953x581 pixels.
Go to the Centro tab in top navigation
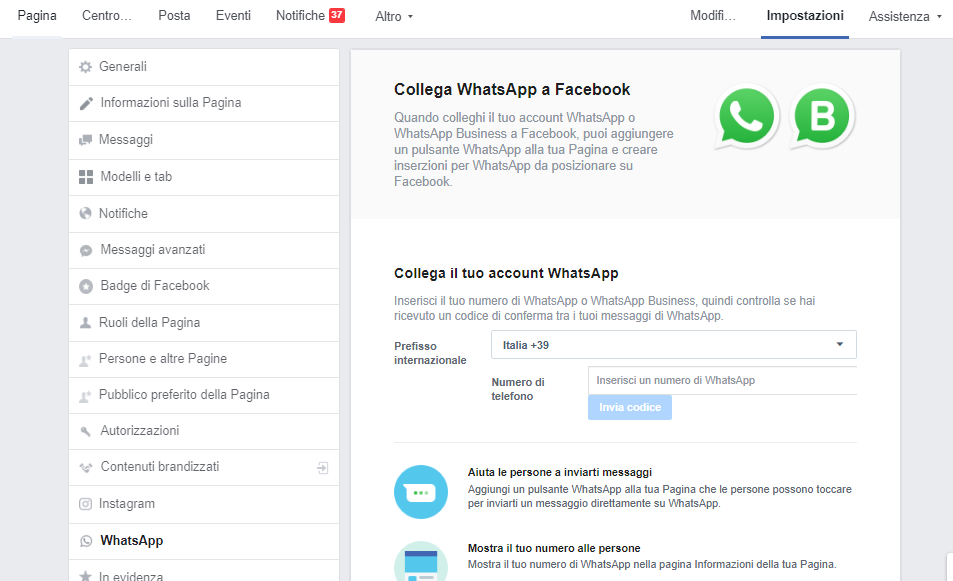point(107,16)
